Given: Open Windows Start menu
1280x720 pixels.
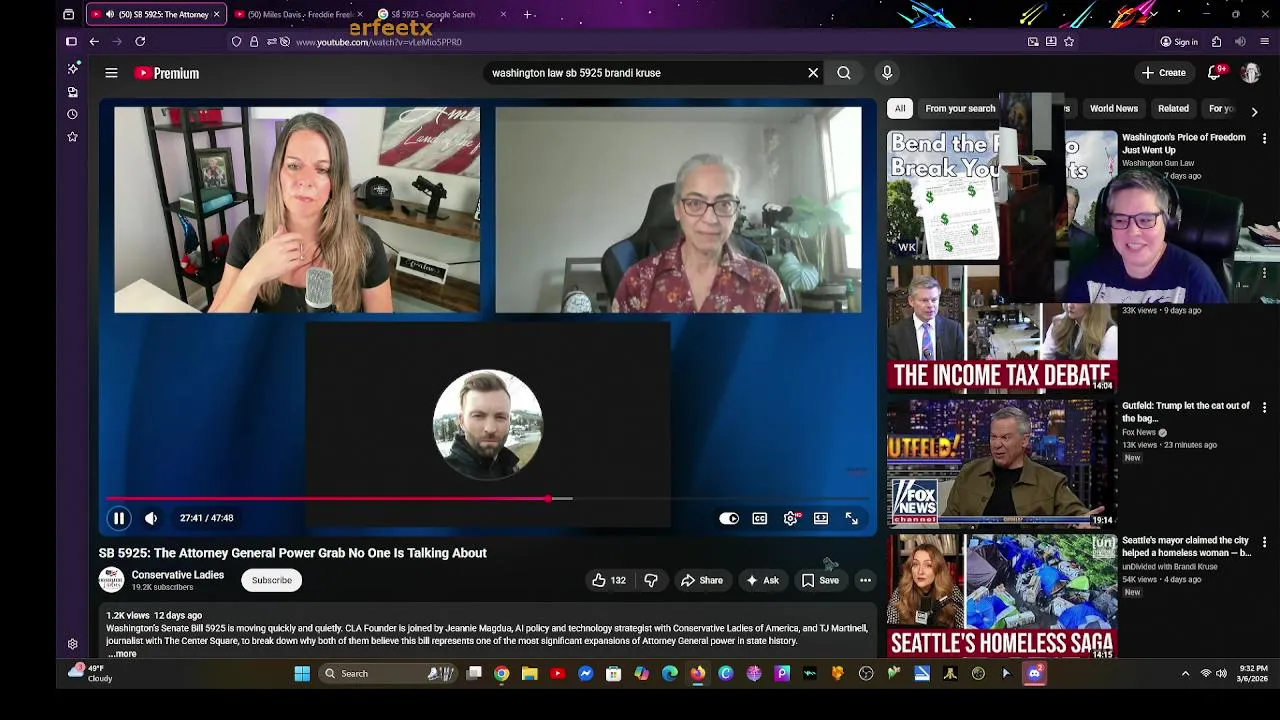Looking at the screenshot, I should [301, 674].
